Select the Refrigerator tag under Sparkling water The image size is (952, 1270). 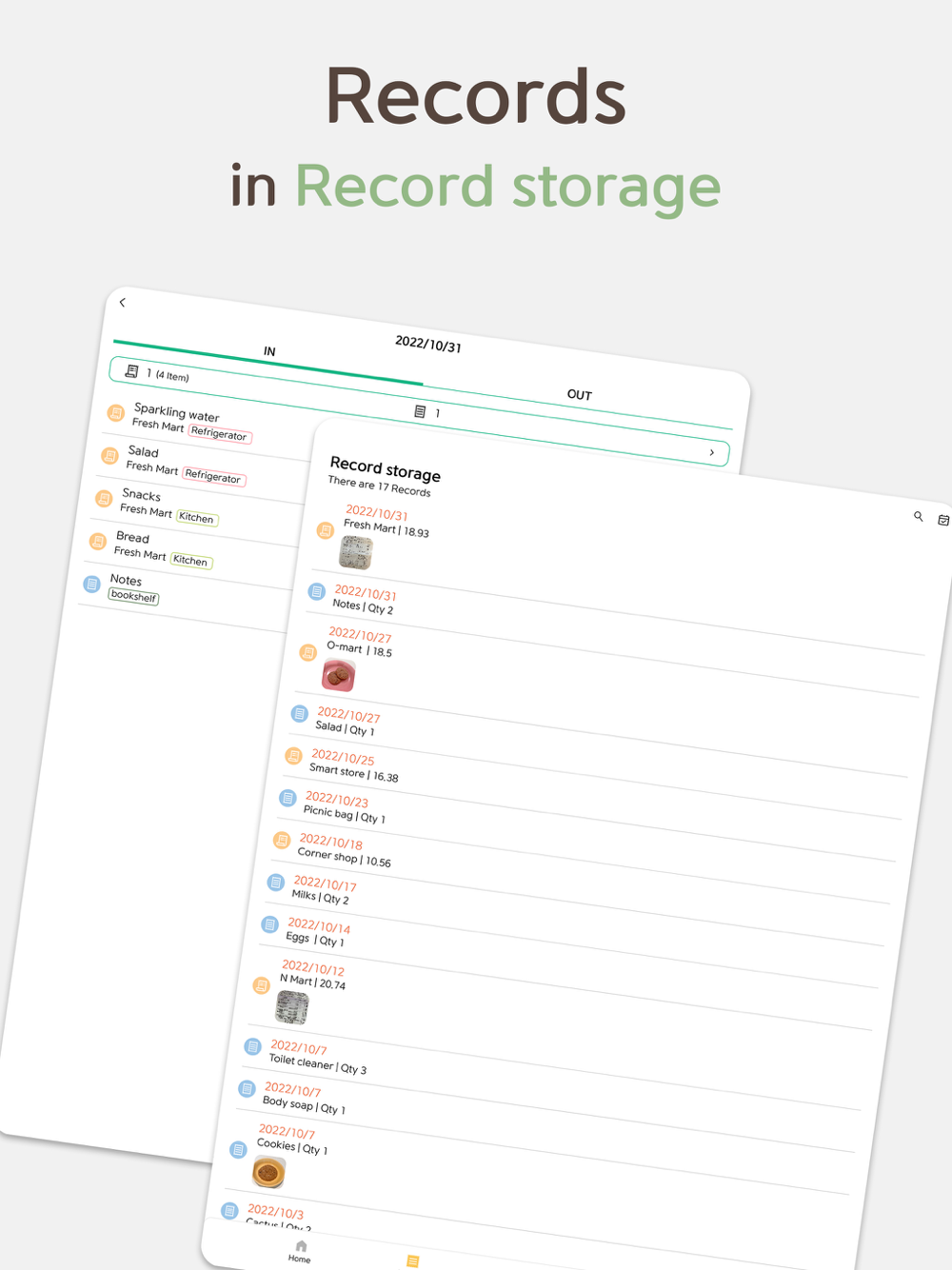219,433
